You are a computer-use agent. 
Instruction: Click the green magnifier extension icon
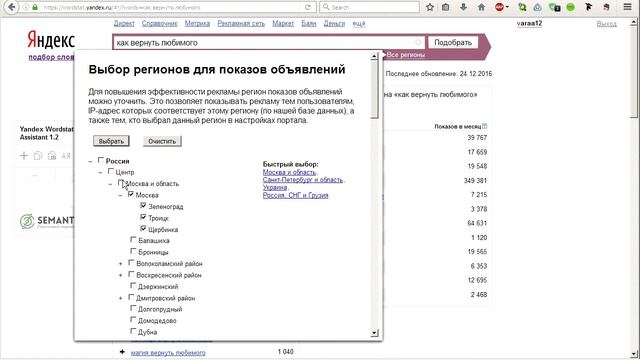[x=522, y=7]
